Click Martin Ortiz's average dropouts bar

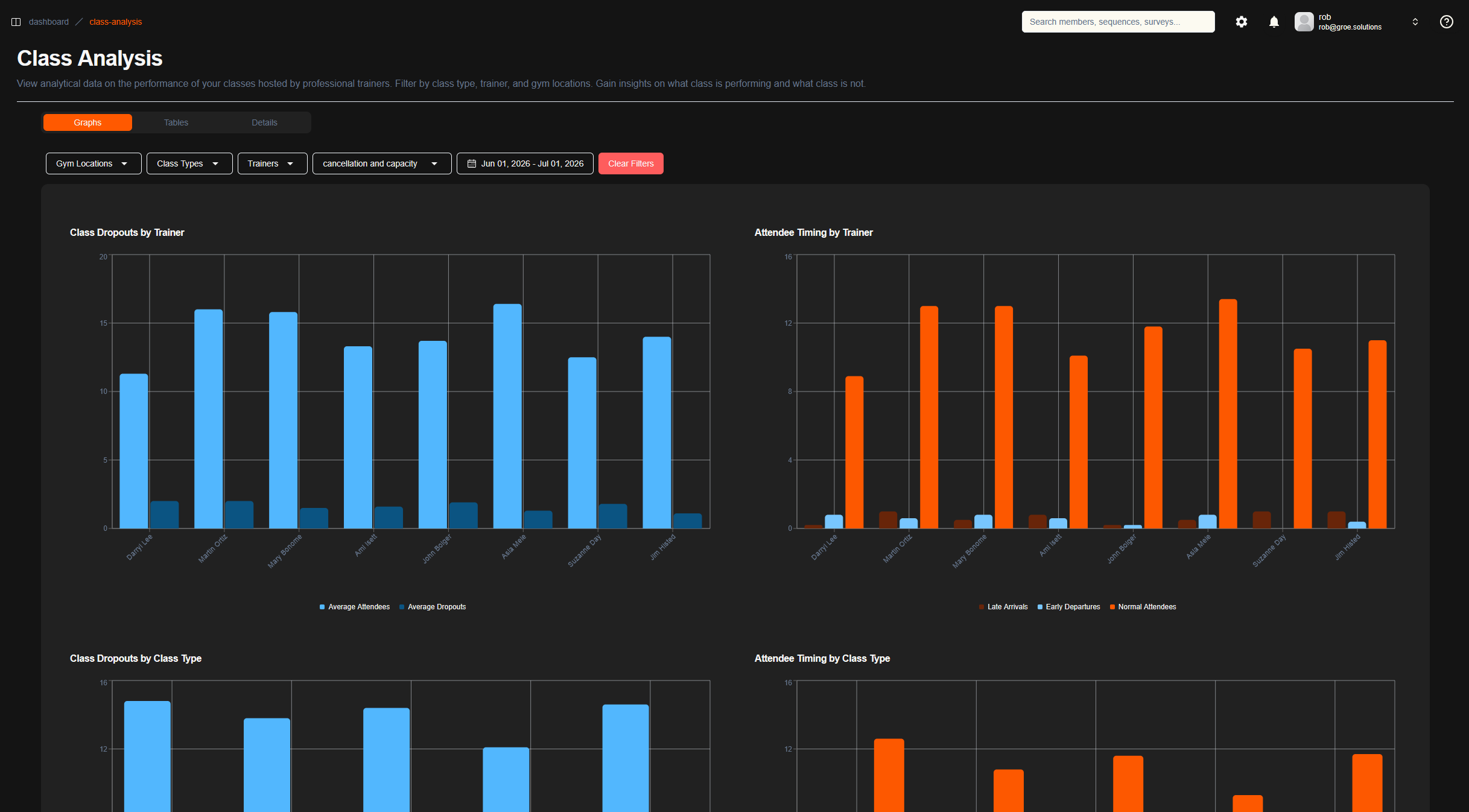pos(240,515)
